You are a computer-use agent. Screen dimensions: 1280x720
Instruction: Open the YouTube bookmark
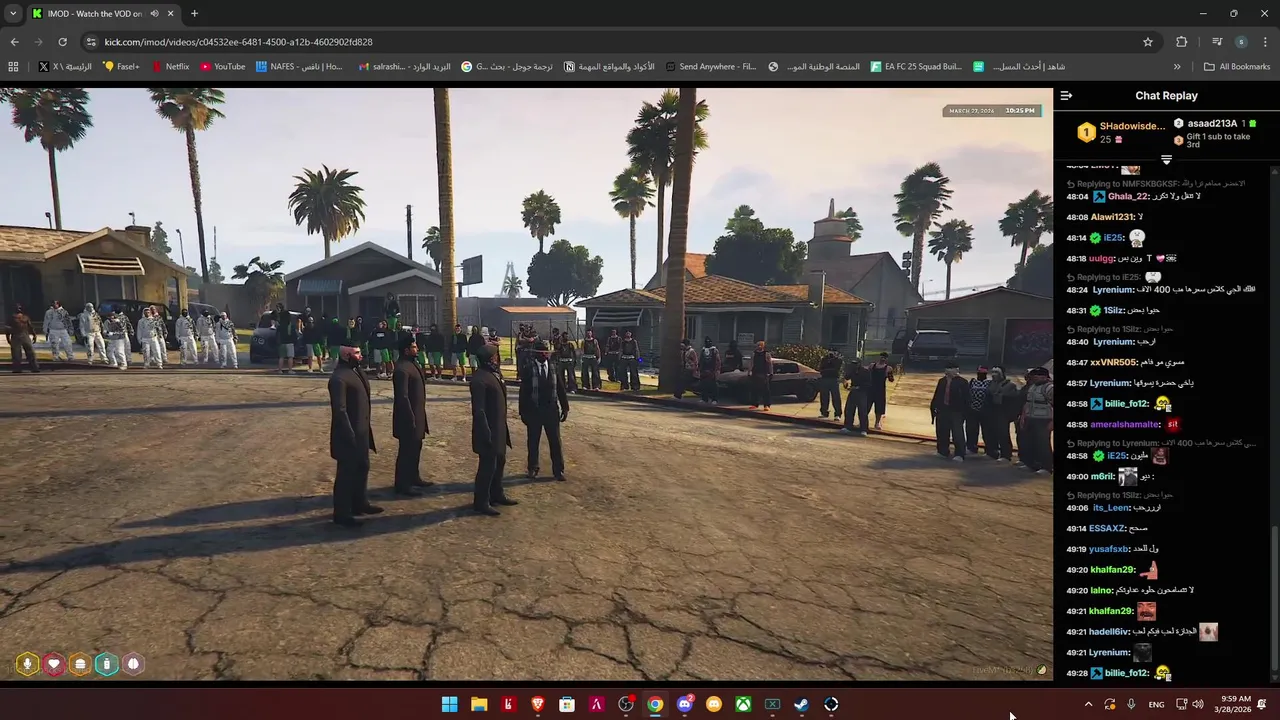point(222,67)
